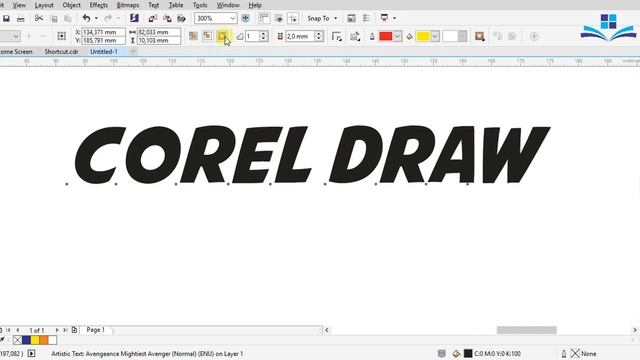This screenshot has height=360, width=640.
Task: Click the Clear contour icon
Action: tap(512, 36)
